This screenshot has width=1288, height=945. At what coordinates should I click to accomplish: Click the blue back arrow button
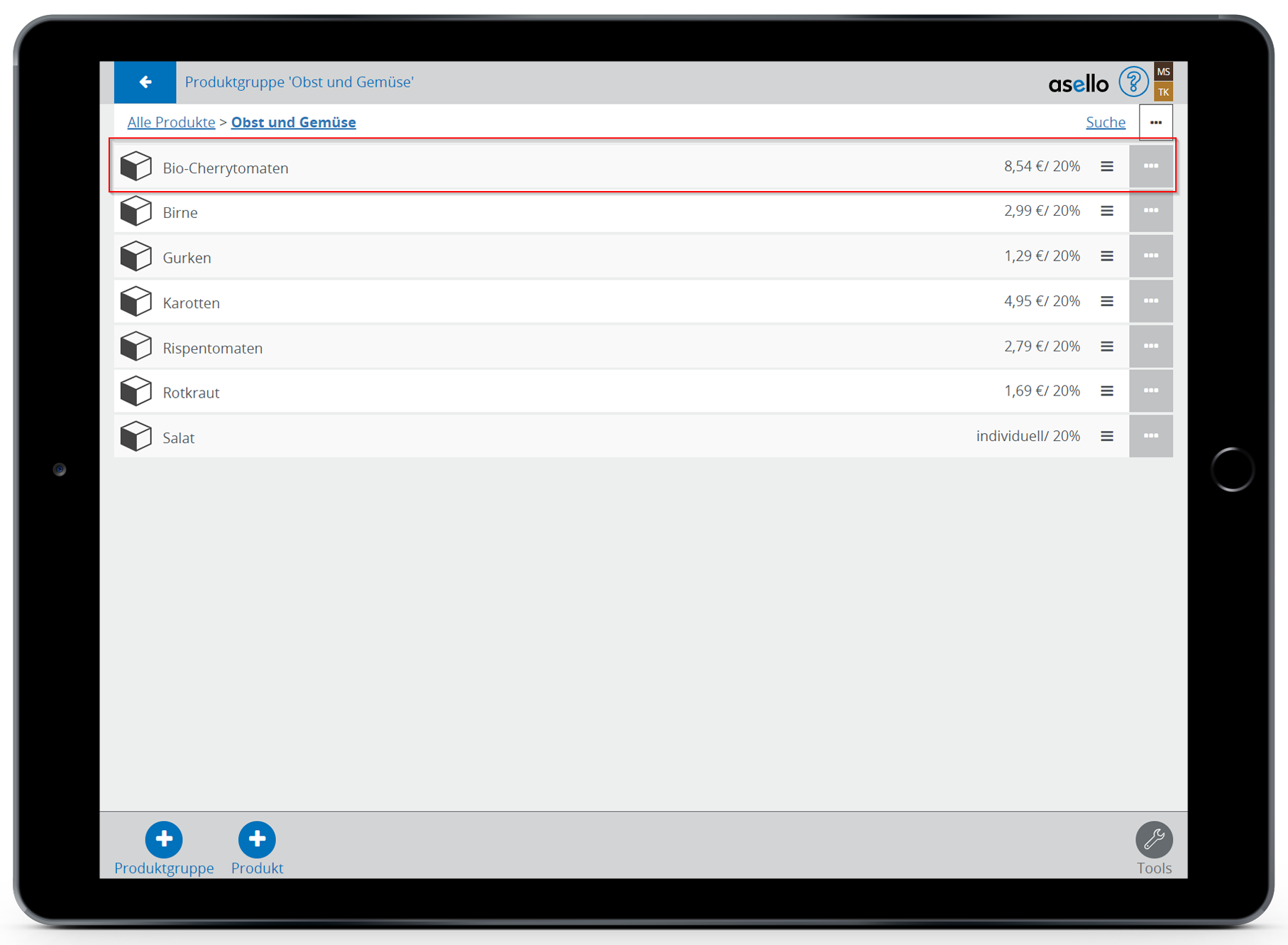[x=145, y=82]
